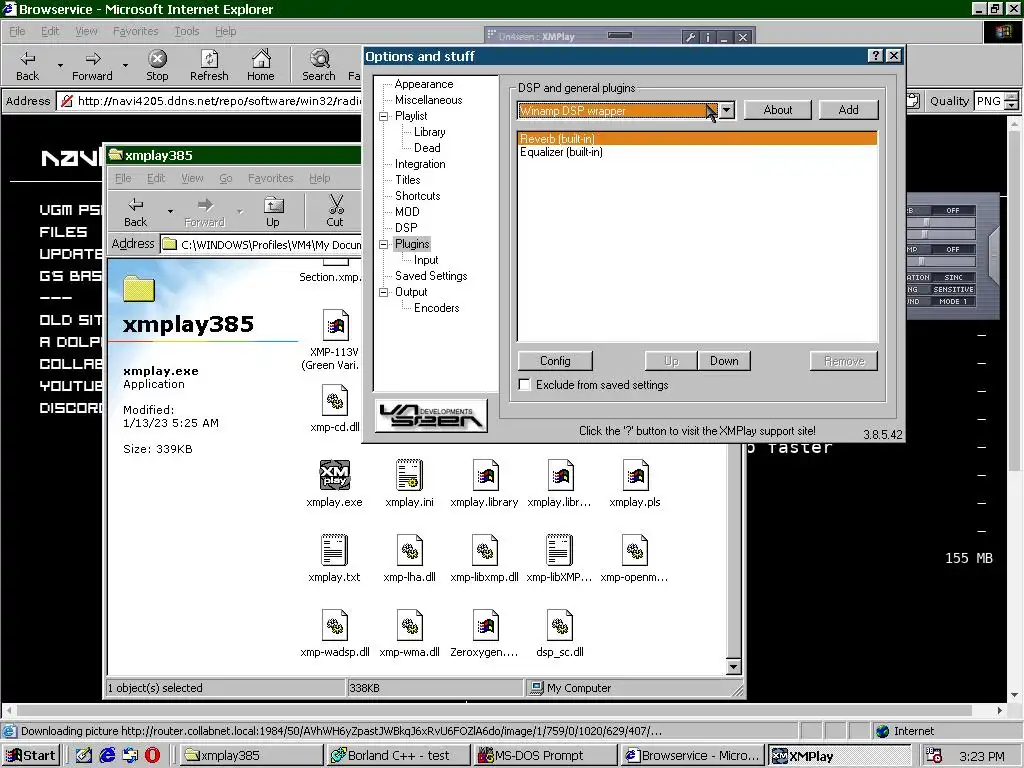Step the PNG Quality spinner up
The width and height of the screenshot is (1024, 768).
pos(1011,97)
